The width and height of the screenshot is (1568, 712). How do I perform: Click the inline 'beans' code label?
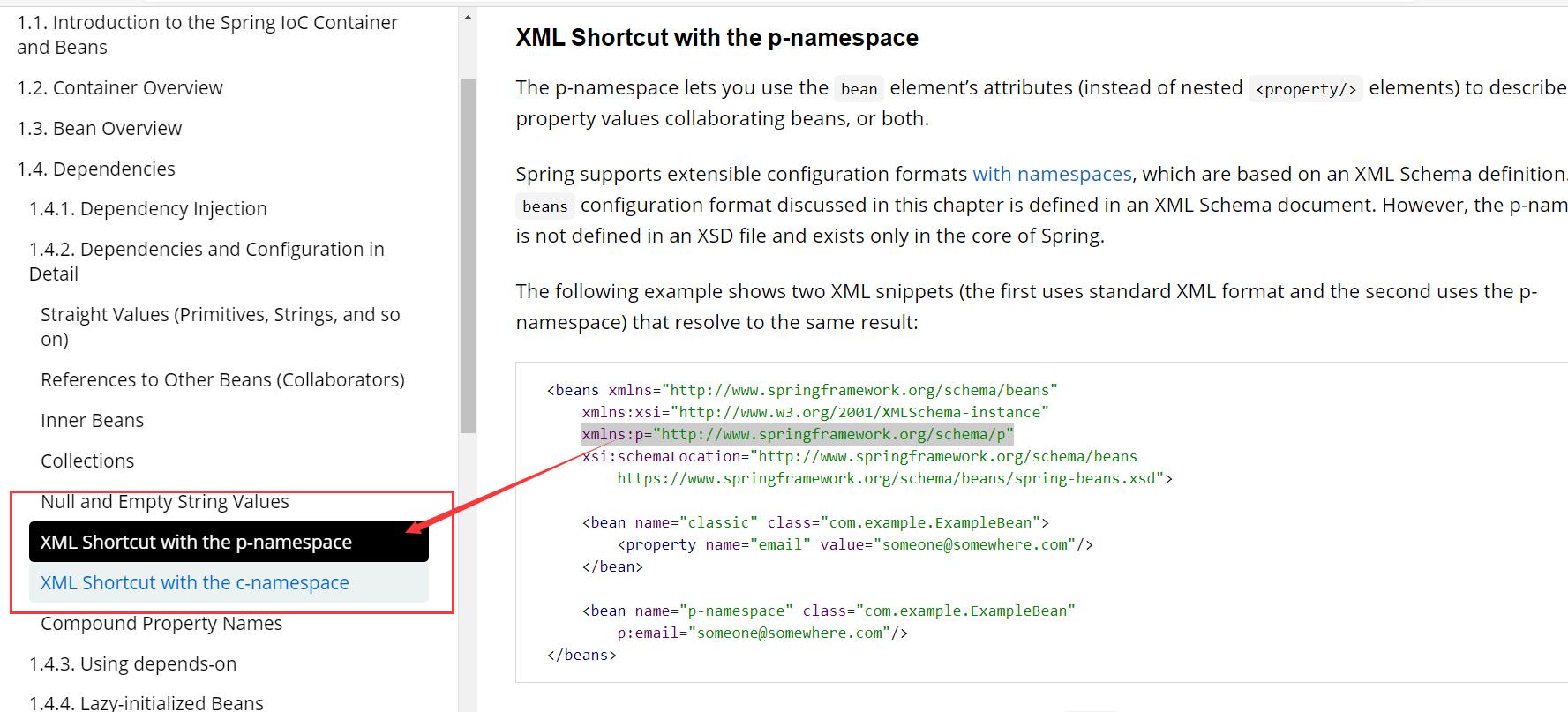(x=544, y=206)
